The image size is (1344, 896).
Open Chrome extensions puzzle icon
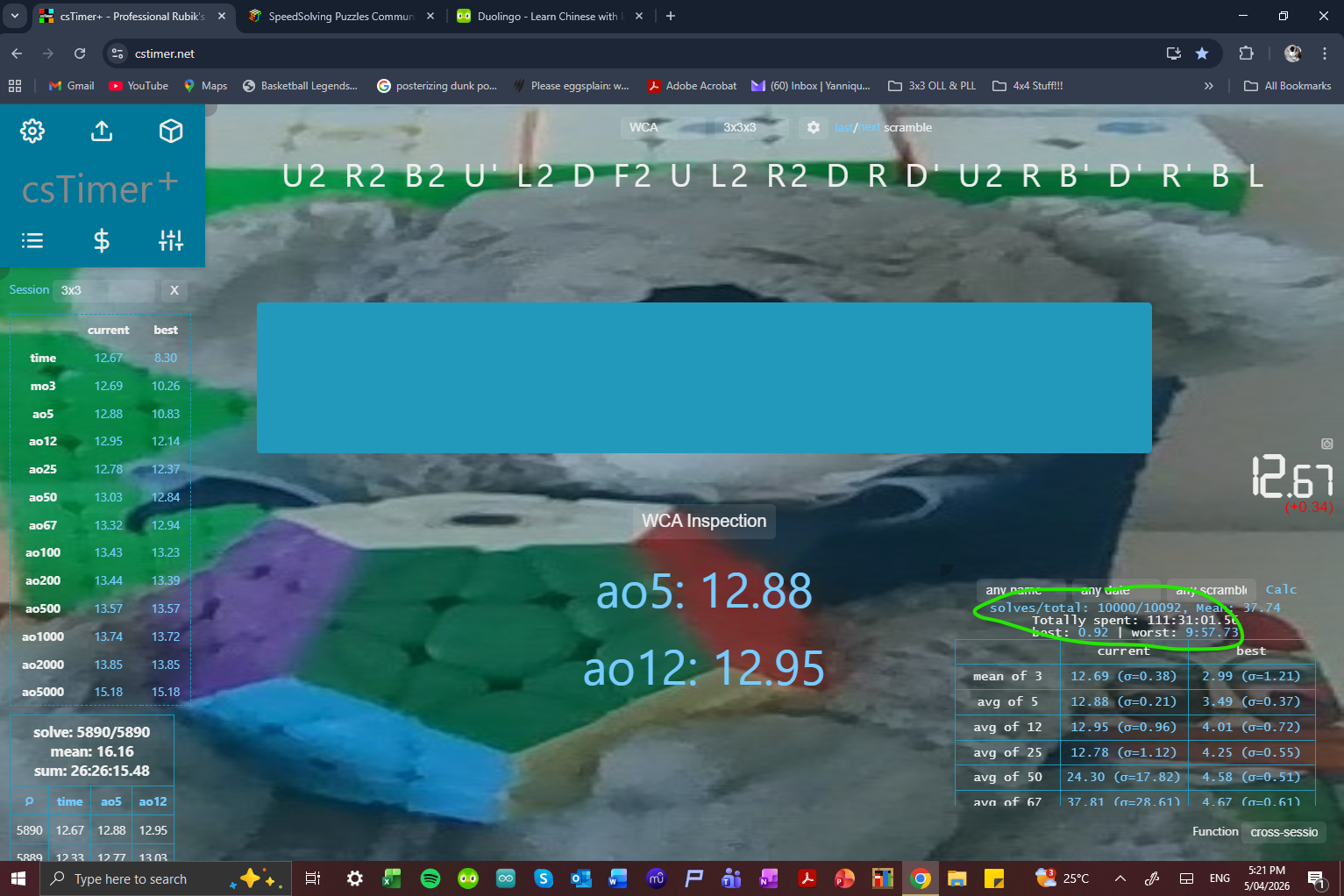[1246, 53]
